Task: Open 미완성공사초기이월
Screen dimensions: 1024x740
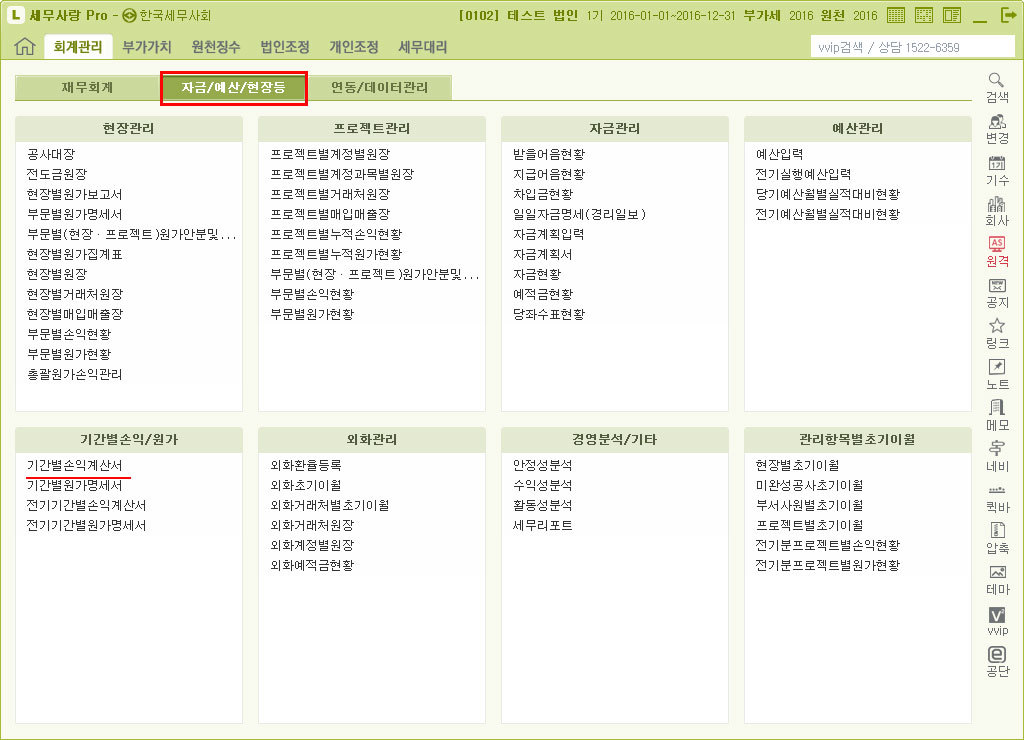Action: [810, 485]
